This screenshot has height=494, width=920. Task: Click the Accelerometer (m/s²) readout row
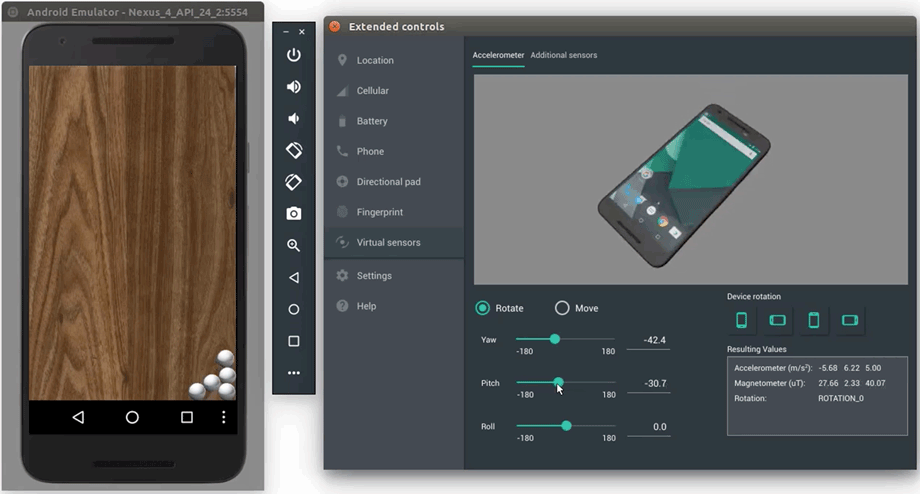point(808,368)
